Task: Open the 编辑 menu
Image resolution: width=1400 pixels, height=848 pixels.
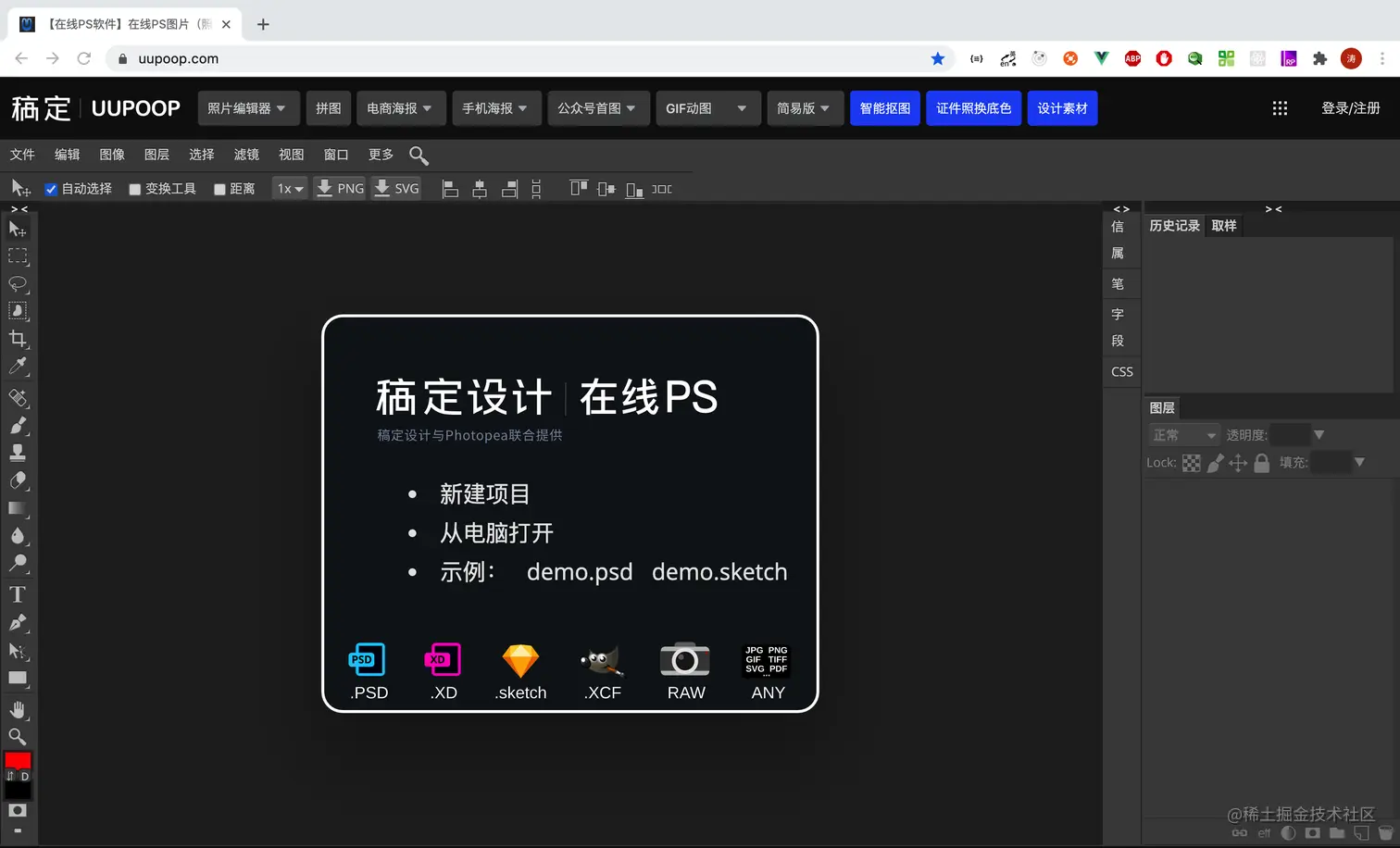Action: (68, 155)
